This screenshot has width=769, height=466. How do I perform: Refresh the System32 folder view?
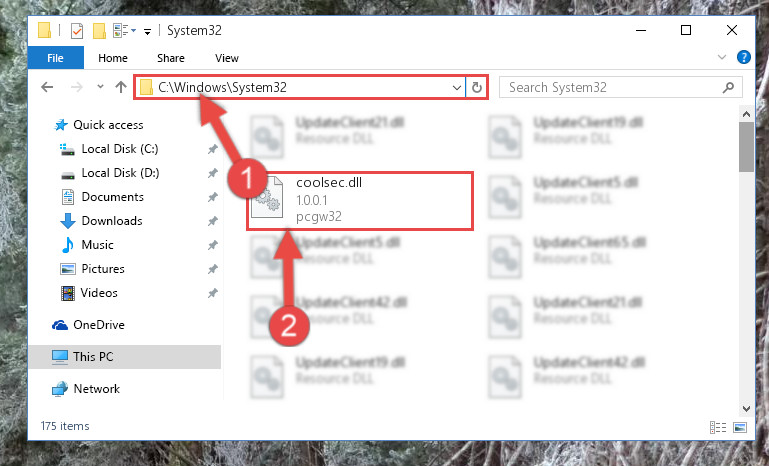(477, 87)
